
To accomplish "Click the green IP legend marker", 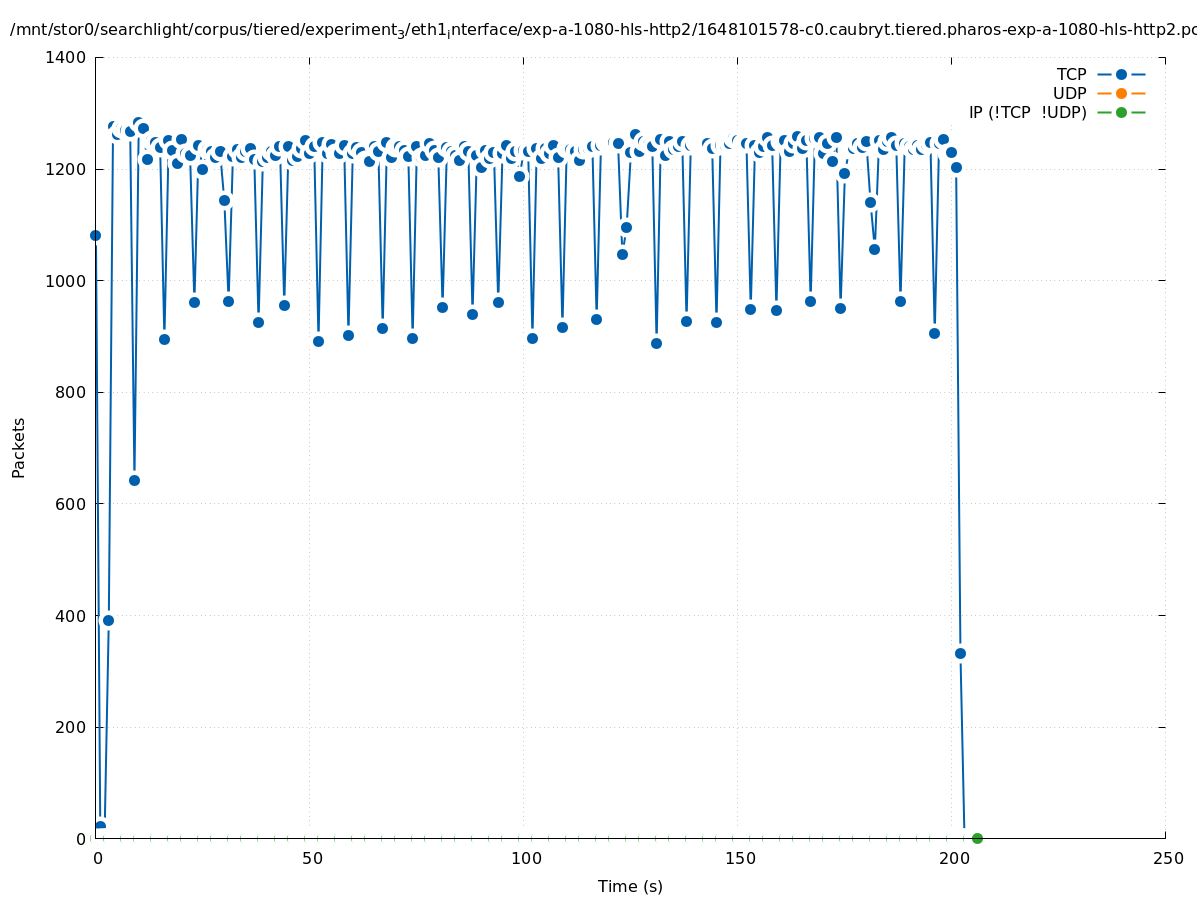I will click(x=1121, y=112).
